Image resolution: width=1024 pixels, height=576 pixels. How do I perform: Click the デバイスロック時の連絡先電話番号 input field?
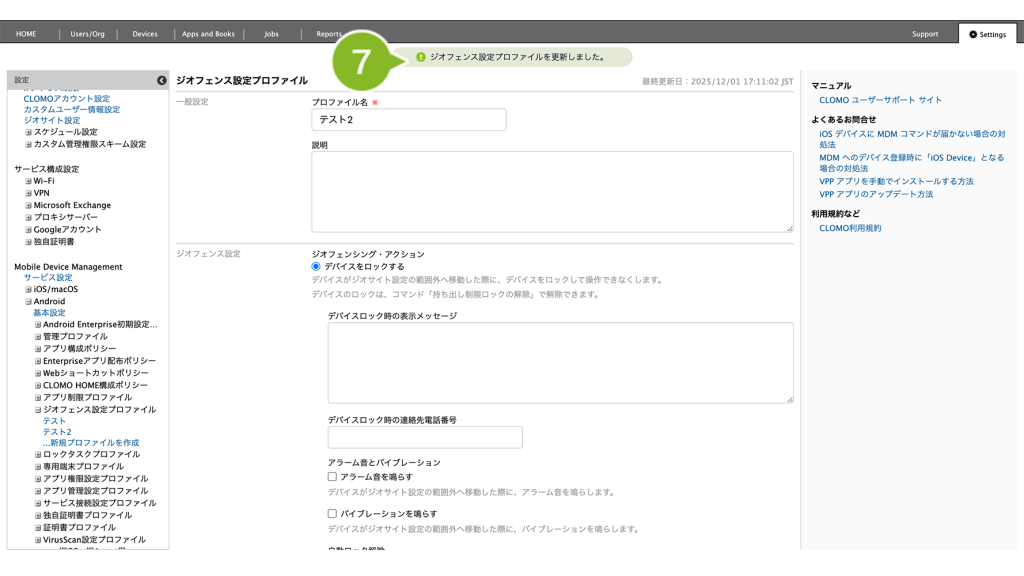425,437
